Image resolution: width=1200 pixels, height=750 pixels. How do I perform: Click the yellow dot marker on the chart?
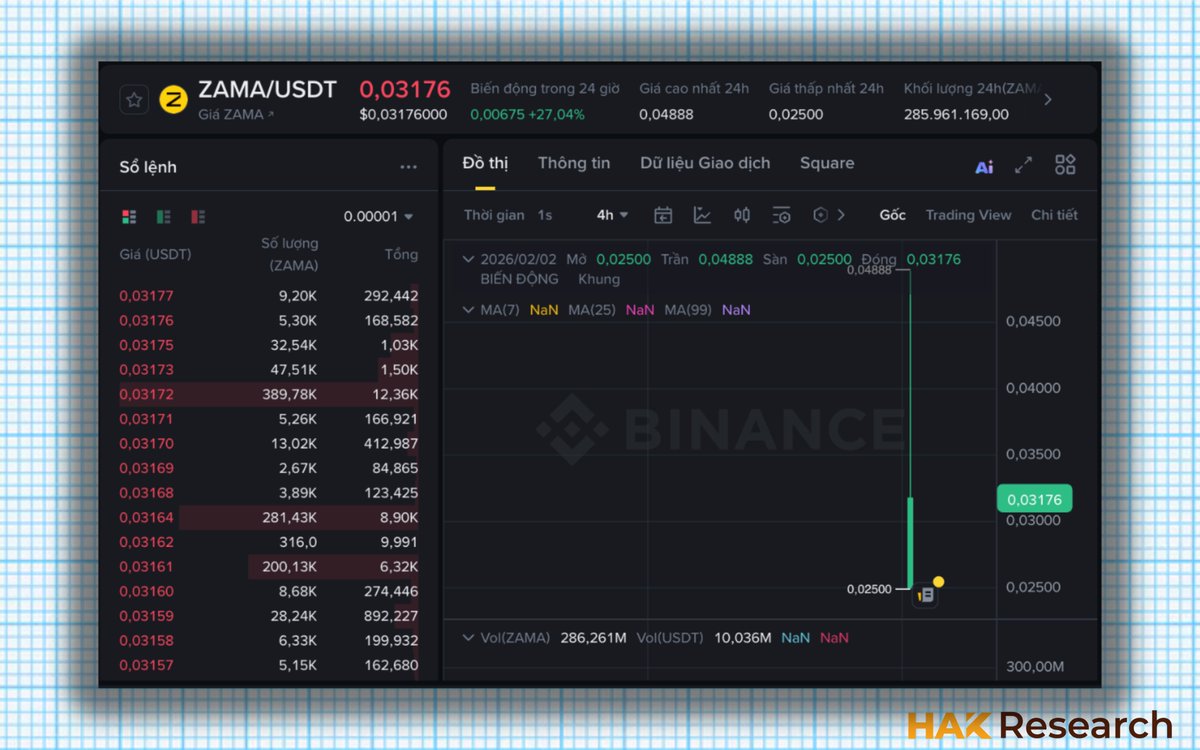938,581
